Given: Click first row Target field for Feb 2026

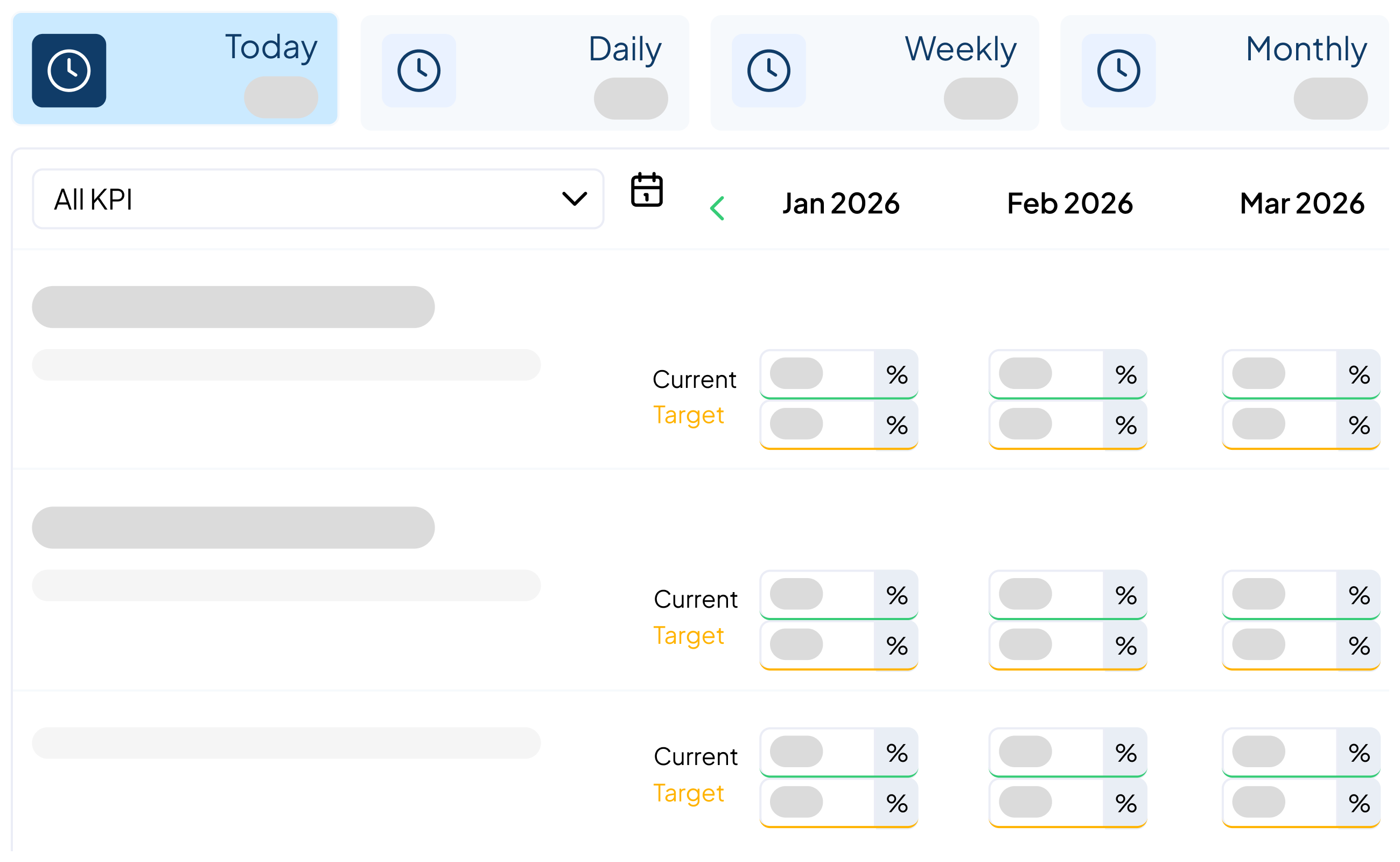Looking at the screenshot, I should 1047,424.
